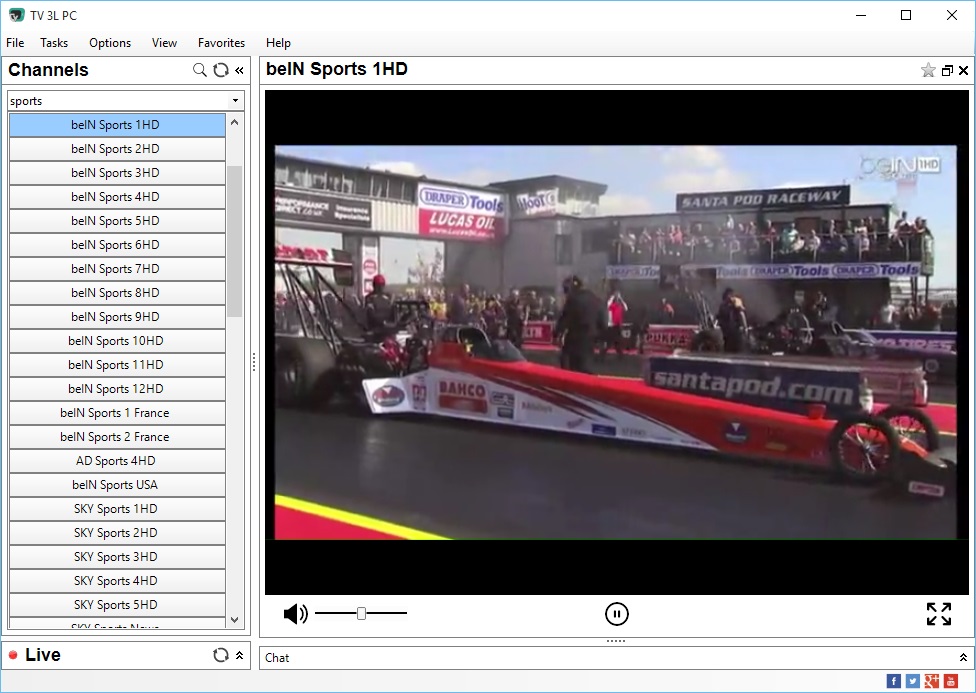Screen dimensions: 976x693
Task: Select channel beIN Sports 1HD
Action: (117, 125)
